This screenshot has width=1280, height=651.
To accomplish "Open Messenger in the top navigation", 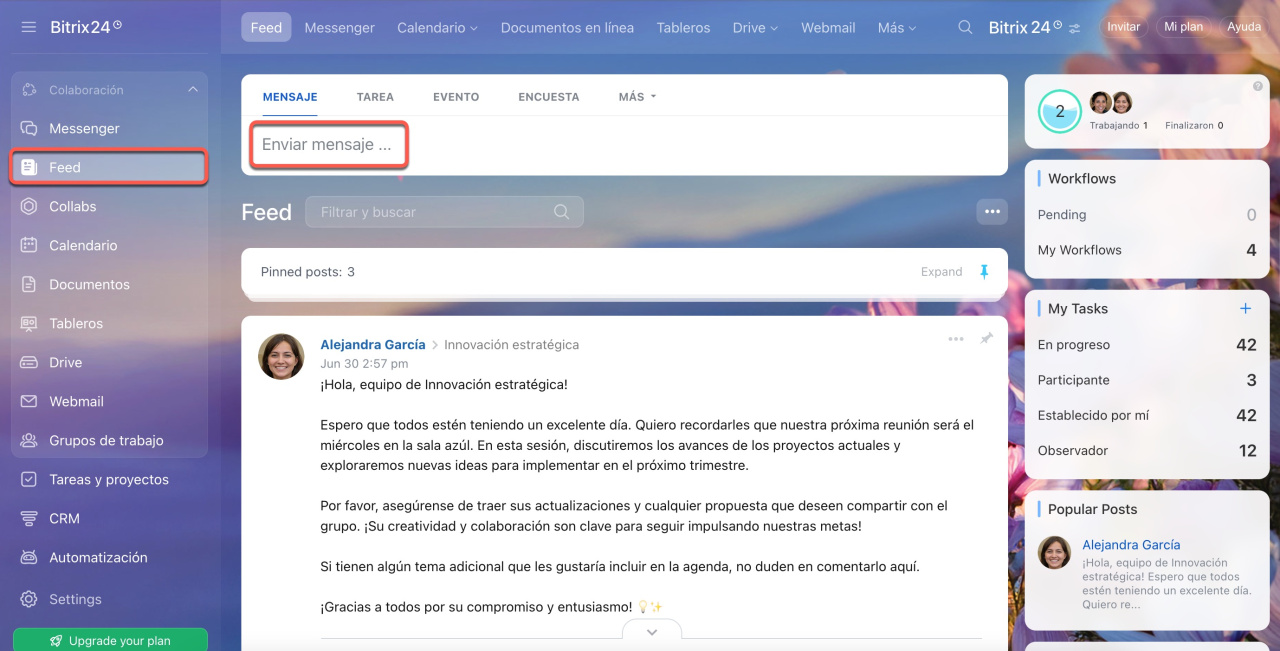I will [339, 28].
